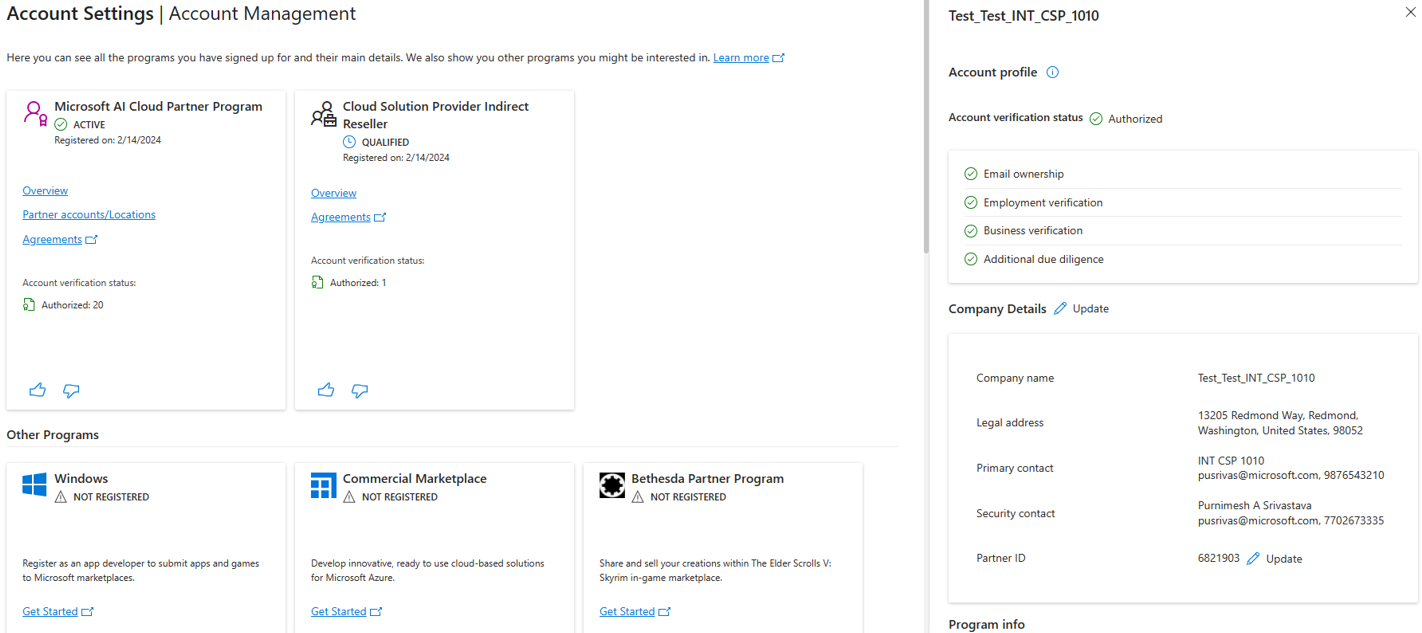The height and width of the screenshot is (633, 1422).
Task: Click thumbs down on Microsoft AI Cloud Partner card
Action: coord(71,391)
